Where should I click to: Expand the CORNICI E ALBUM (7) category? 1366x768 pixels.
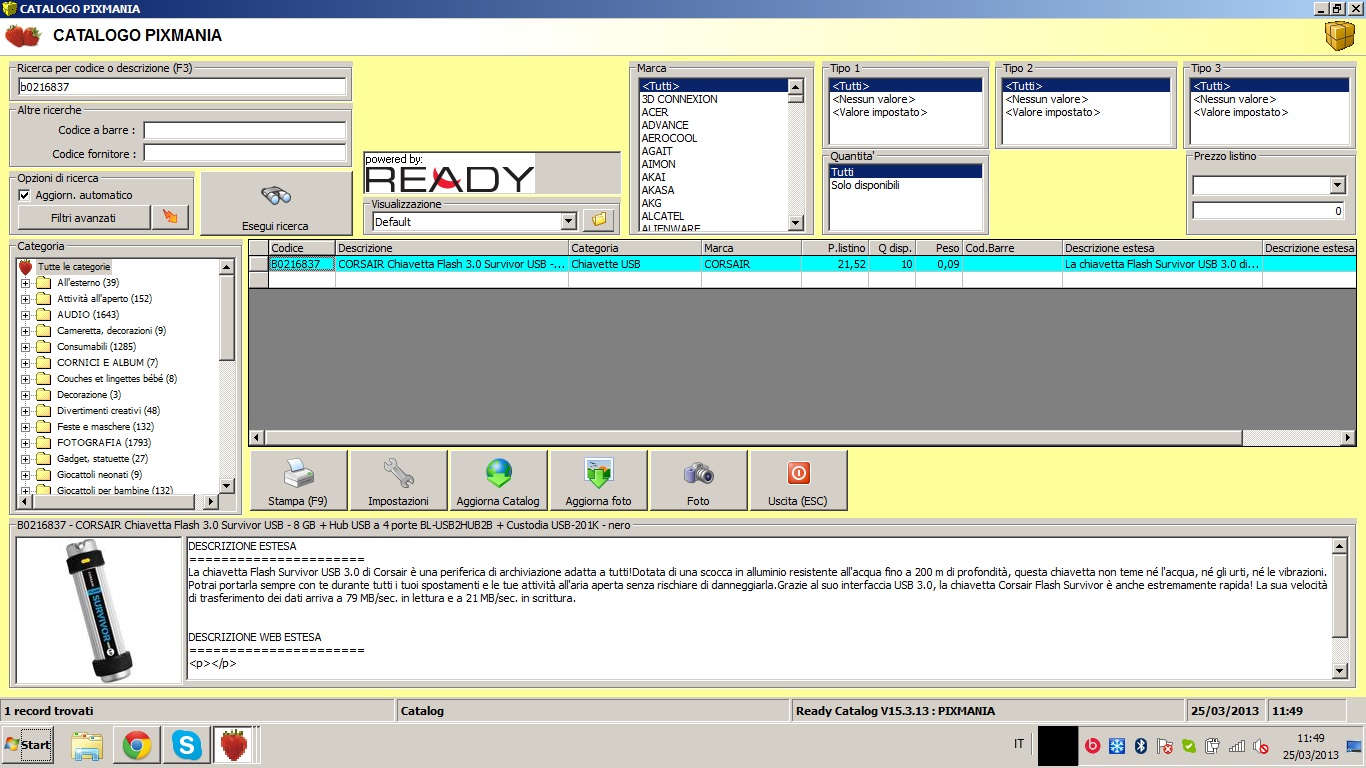[25, 362]
